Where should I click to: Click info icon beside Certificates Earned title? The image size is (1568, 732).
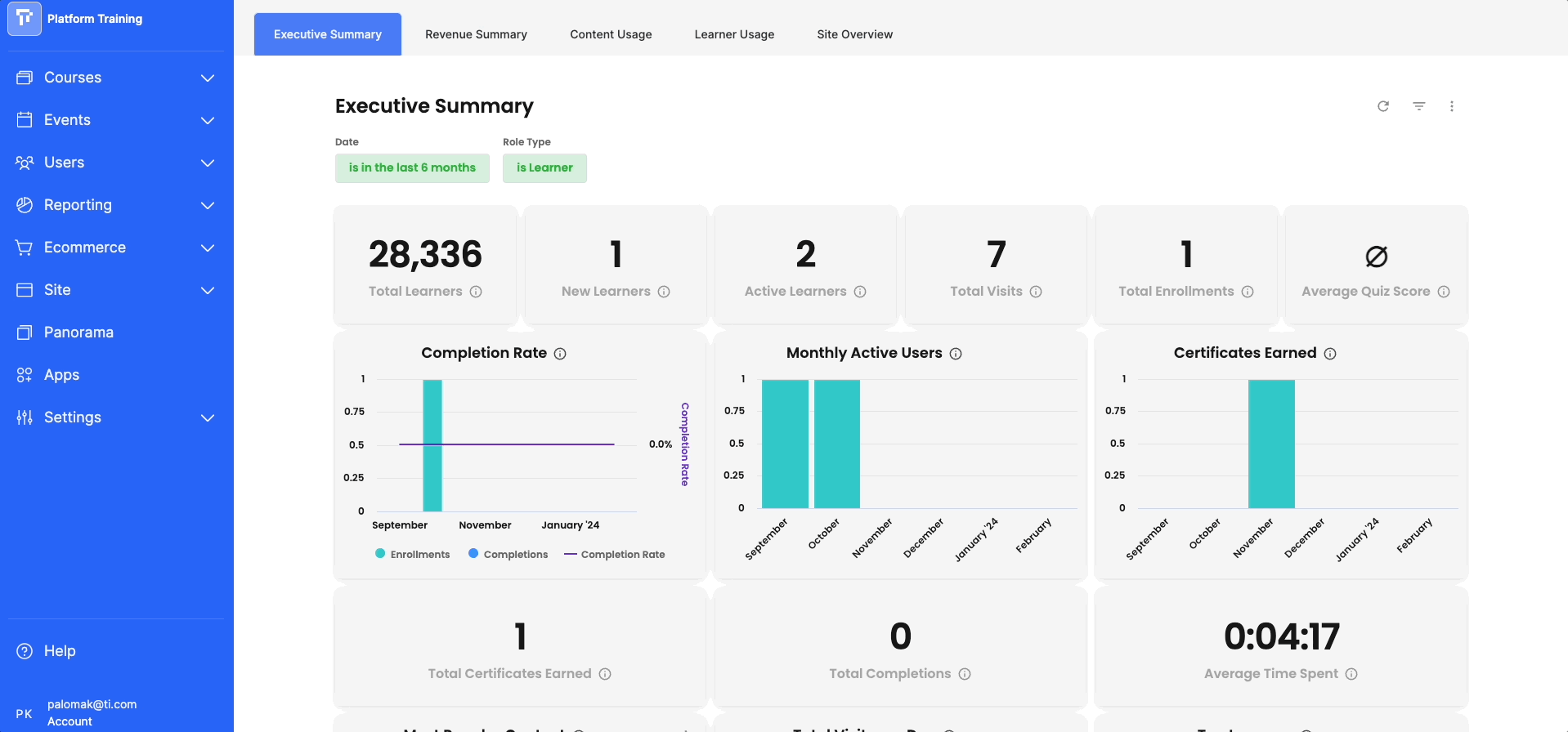click(x=1330, y=354)
